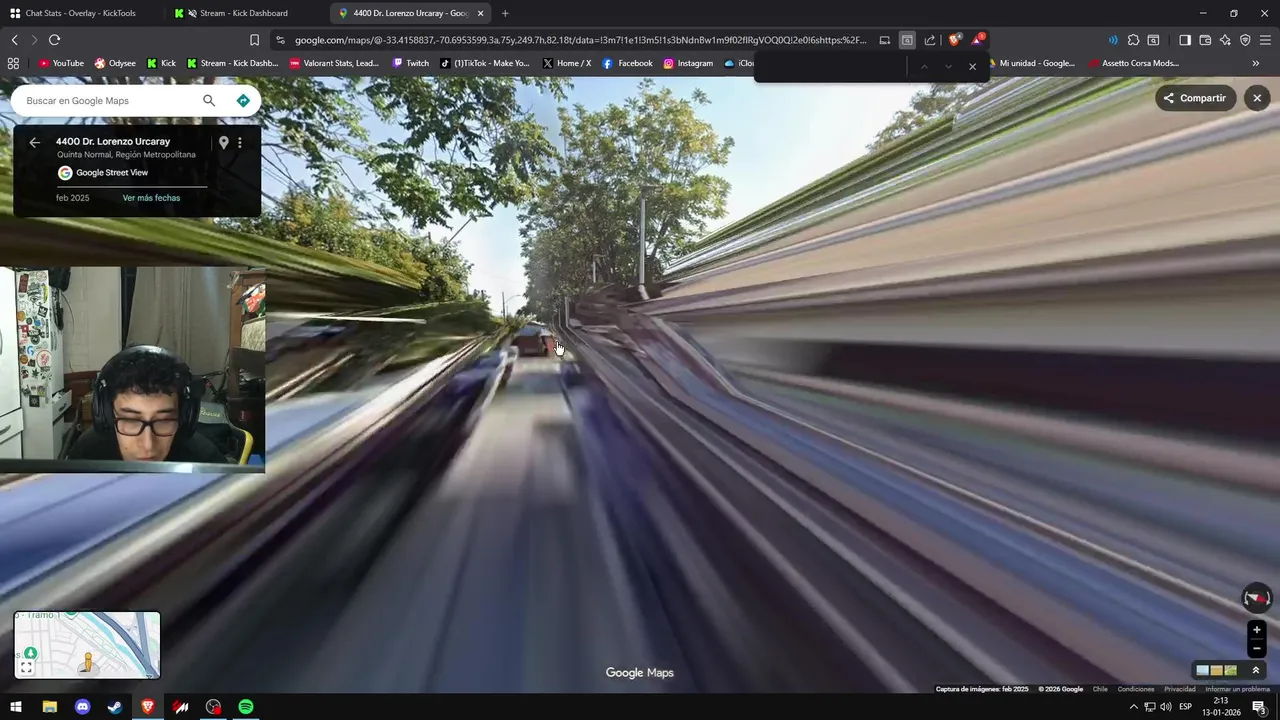1280x720 pixels.
Task: Click the Compartir share button
Action: (1196, 98)
